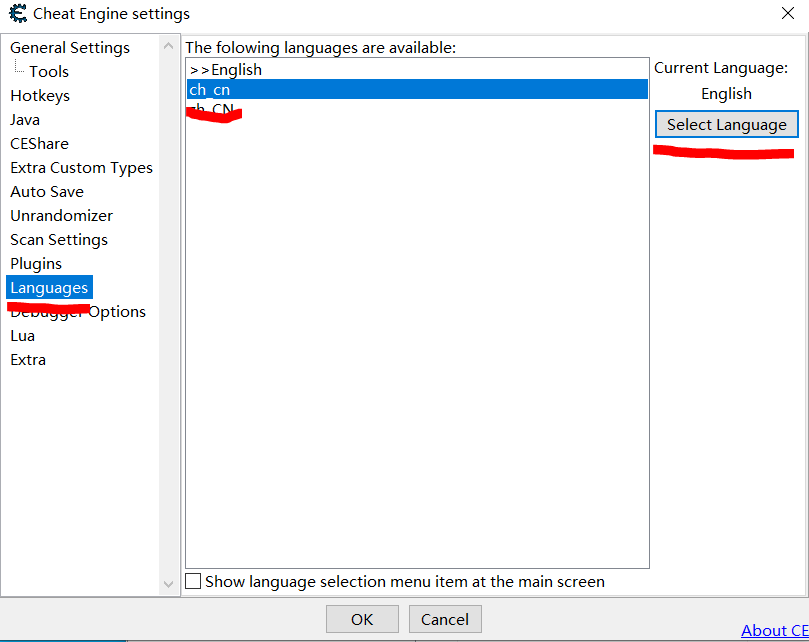The width and height of the screenshot is (809, 642).
Task: Select Extra Custom Types category
Action: click(x=81, y=168)
